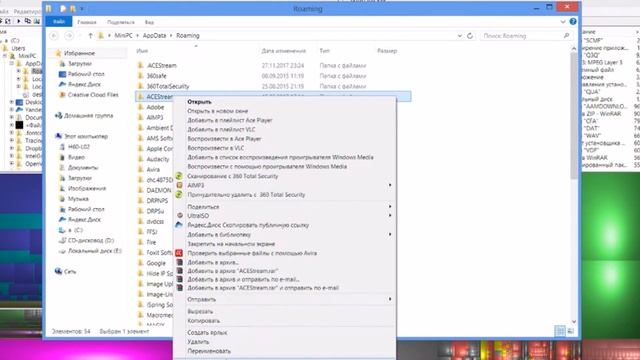Click the AIMP3 icon in context menu

[179, 185]
